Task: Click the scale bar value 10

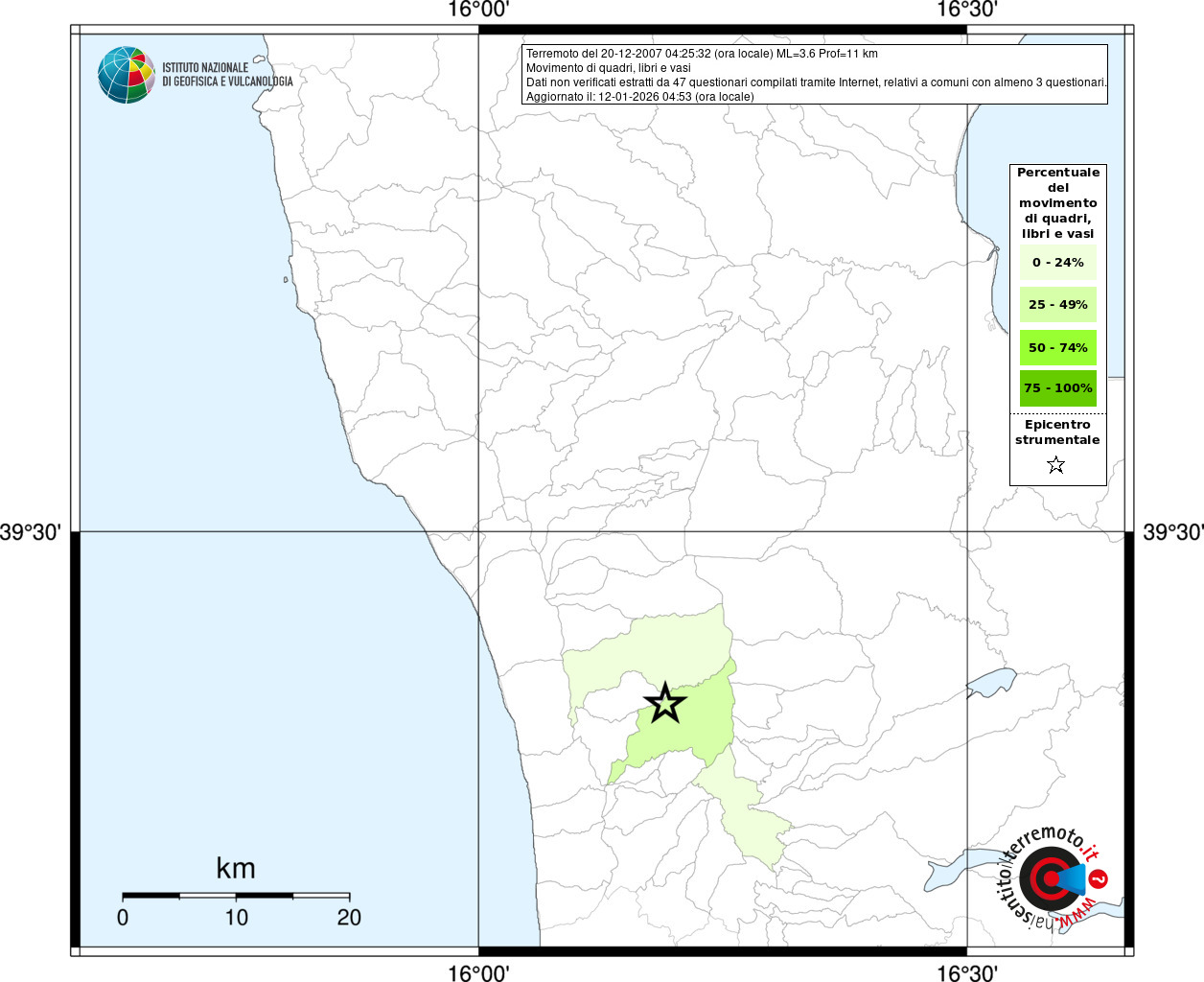Action: pos(236,918)
